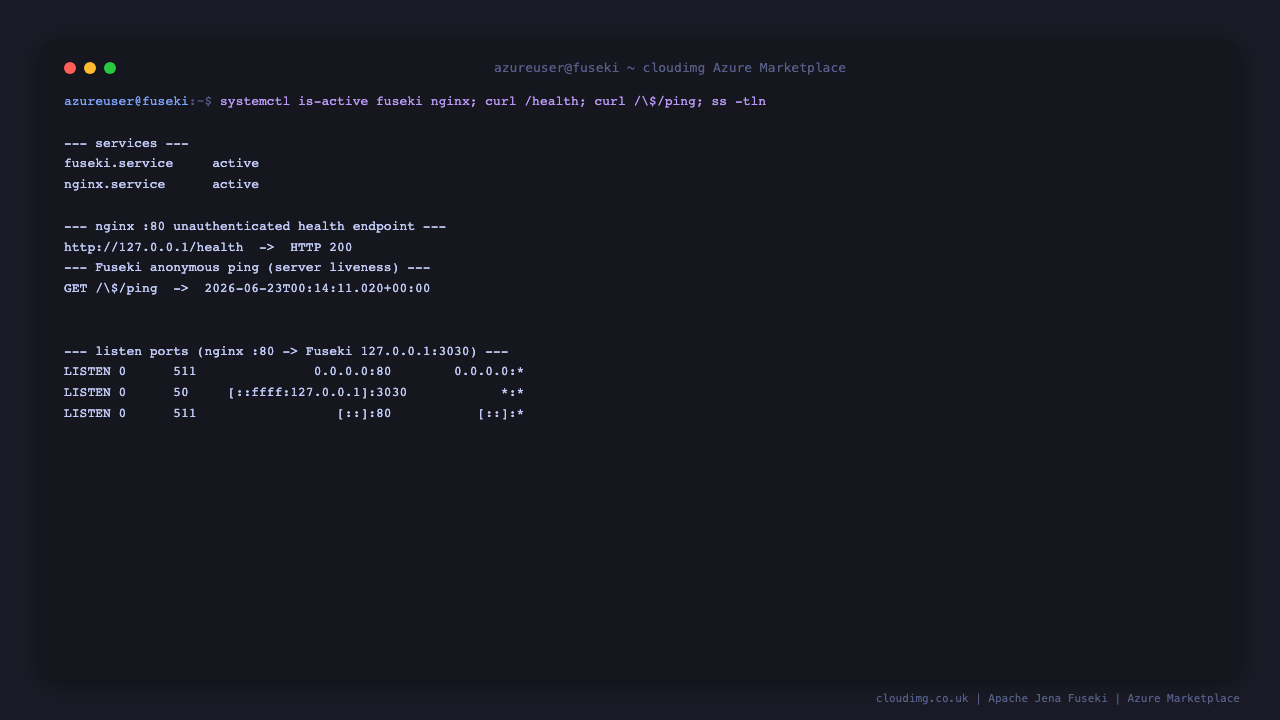Click the red close window dot
The height and width of the screenshot is (720, 1280).
[x=70, y=68]
